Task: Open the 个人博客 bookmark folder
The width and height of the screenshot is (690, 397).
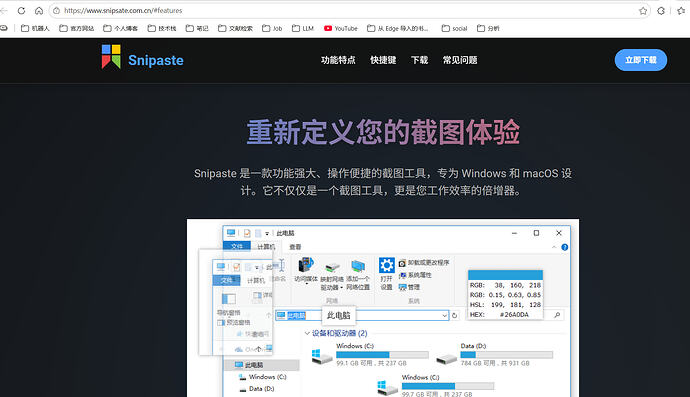Action: tap(121, 28)
